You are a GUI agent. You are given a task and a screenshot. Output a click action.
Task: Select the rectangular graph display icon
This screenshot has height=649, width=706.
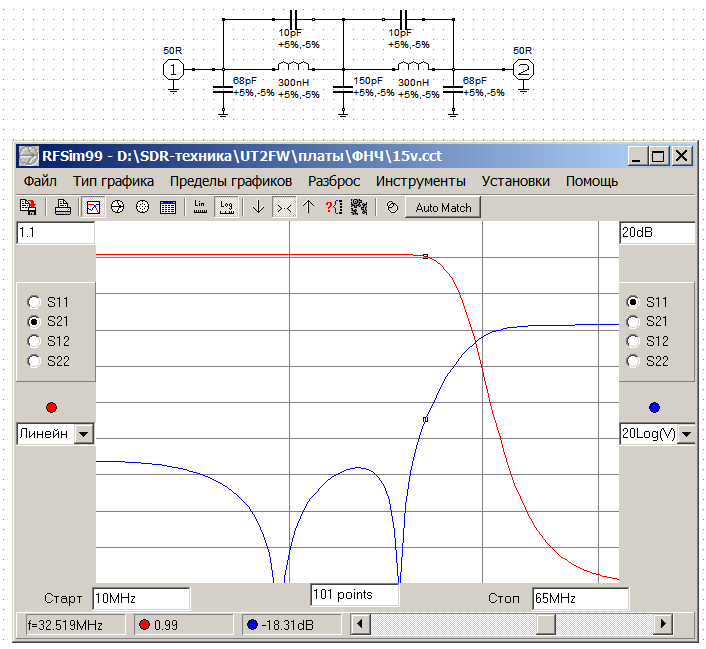click(x=93, y=207)
